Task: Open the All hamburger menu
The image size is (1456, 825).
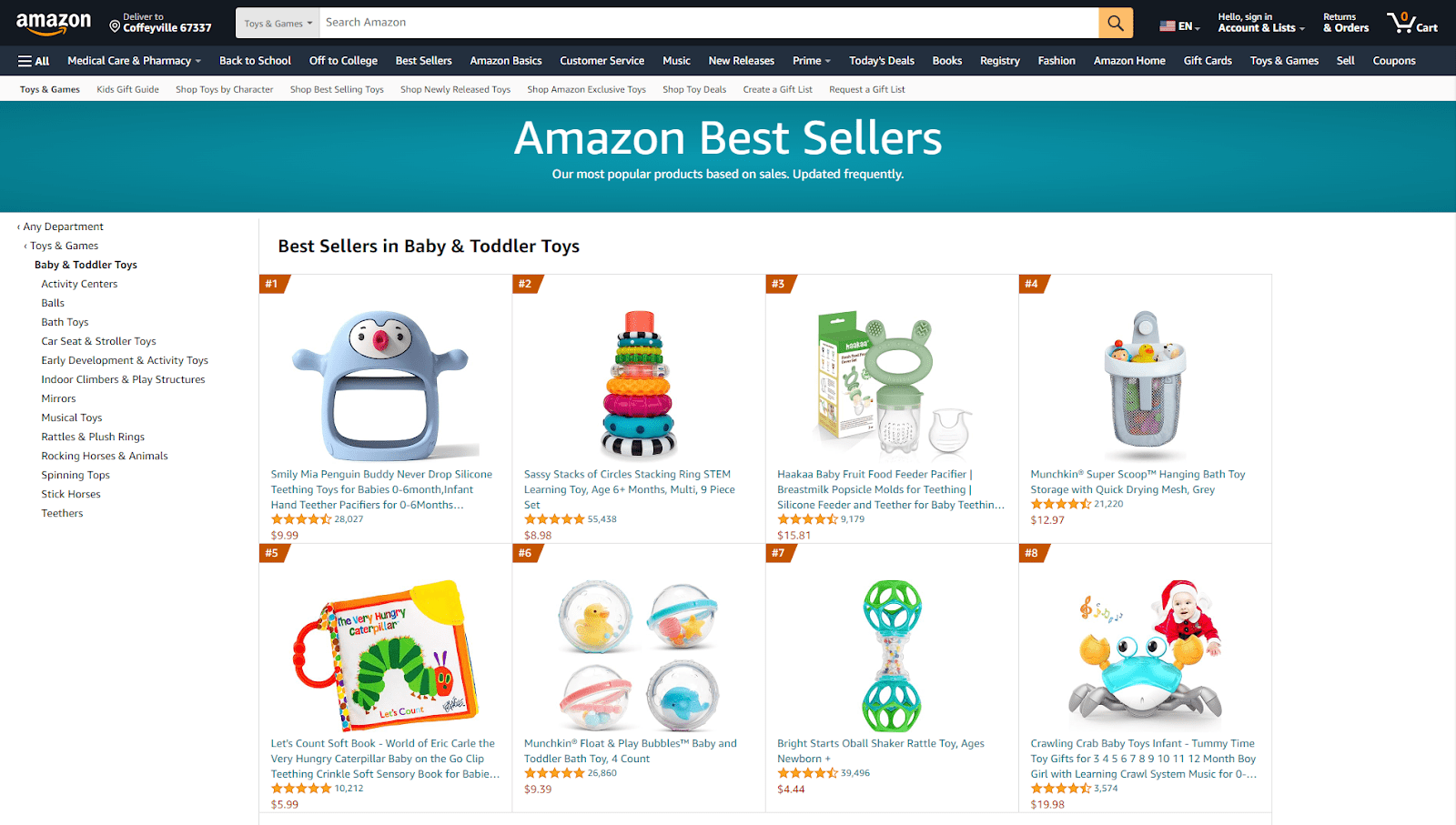Action: click(34, 61)
